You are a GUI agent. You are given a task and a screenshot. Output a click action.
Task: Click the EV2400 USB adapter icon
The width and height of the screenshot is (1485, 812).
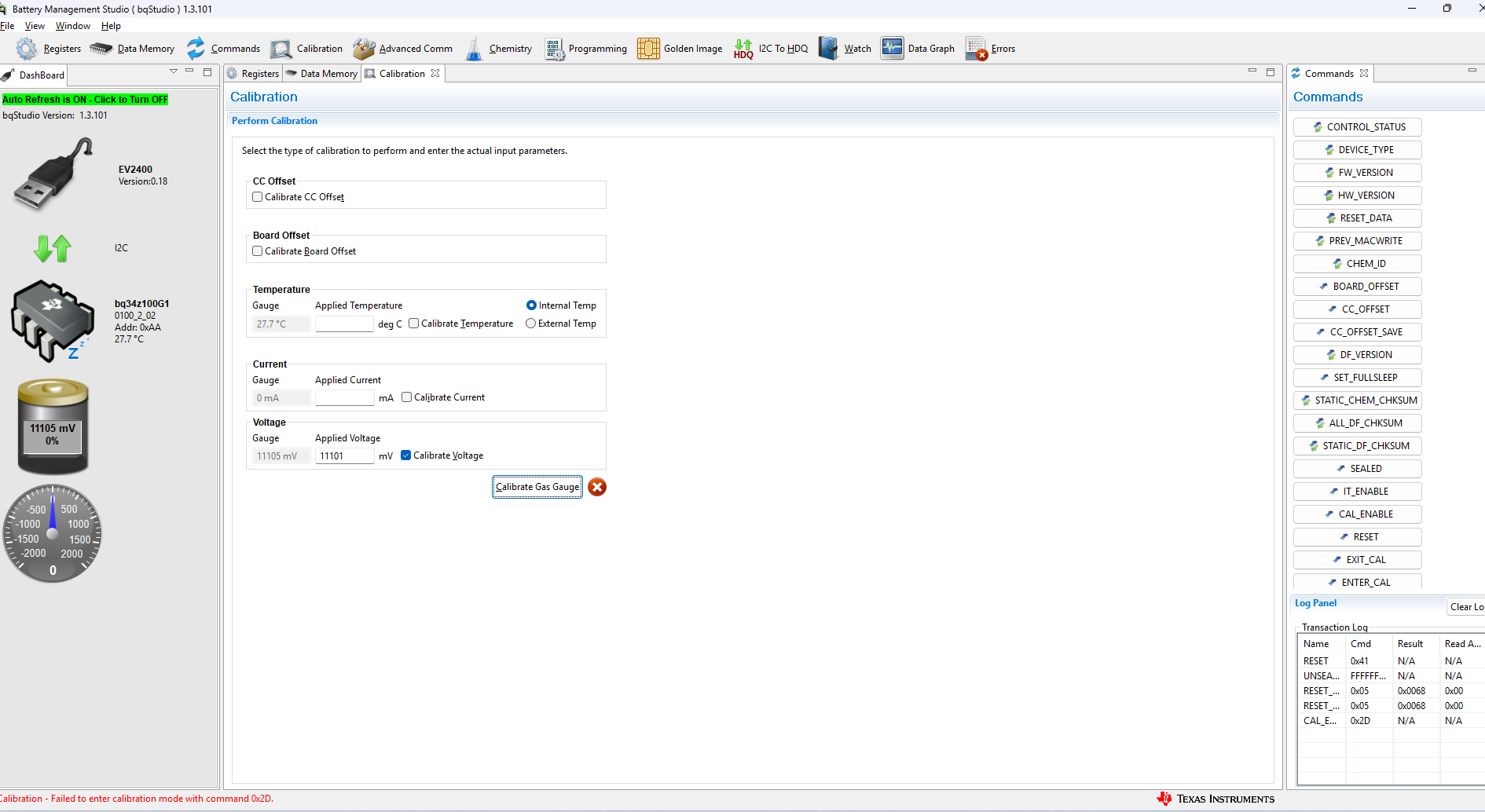[x=53, y=174]
